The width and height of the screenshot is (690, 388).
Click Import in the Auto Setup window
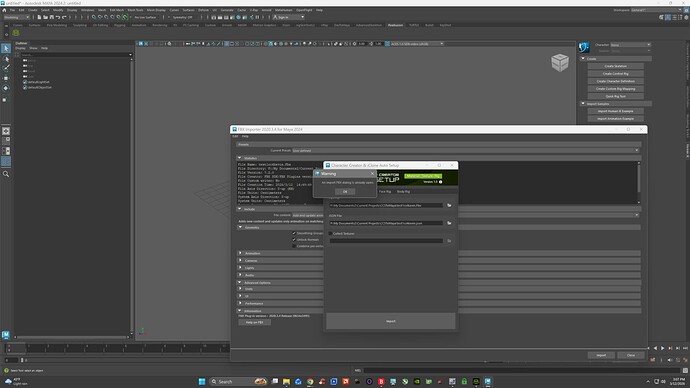[x=390, y=321]
